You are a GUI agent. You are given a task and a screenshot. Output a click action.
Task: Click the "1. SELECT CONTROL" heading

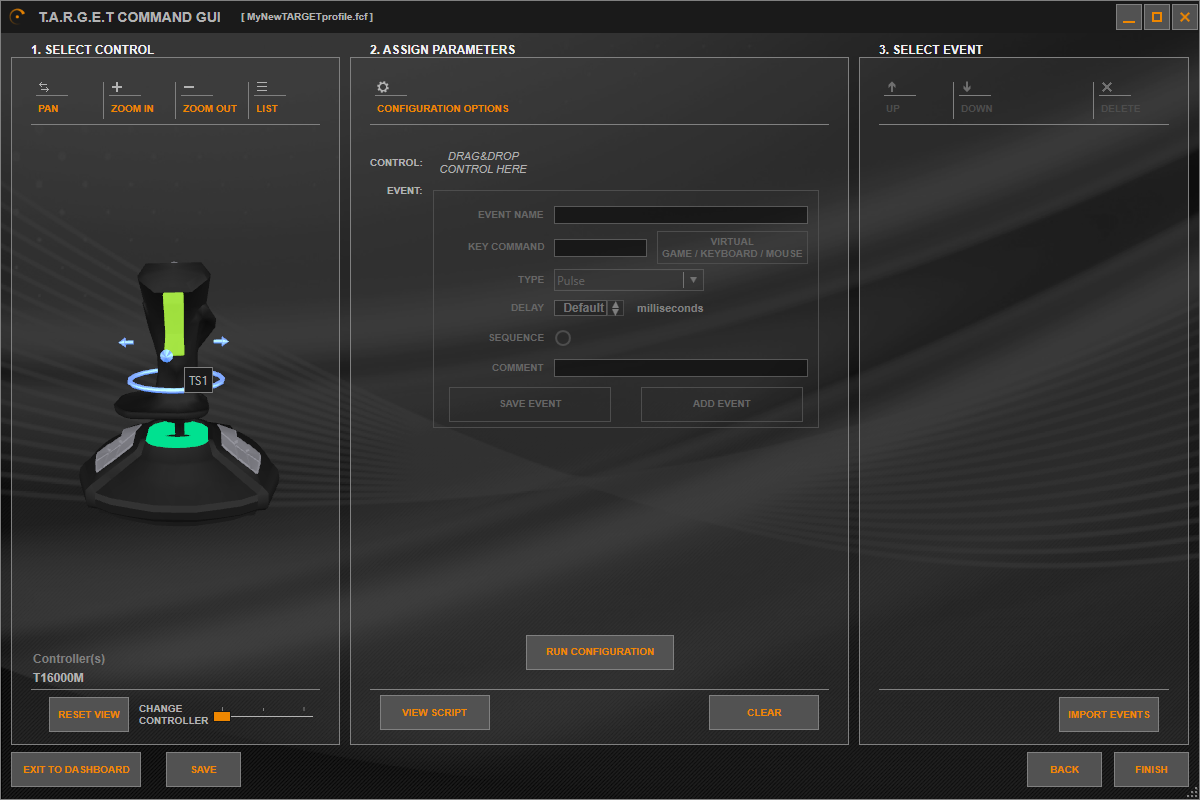92,49
